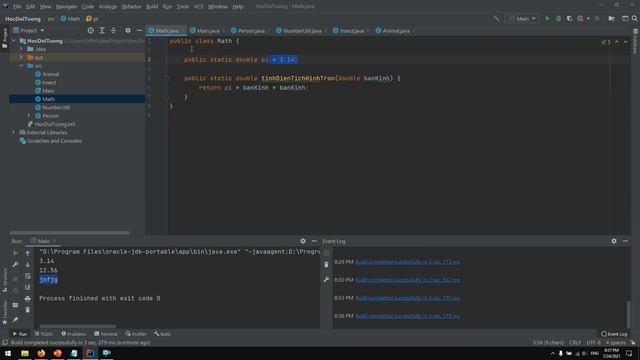This screenshot has height=360, width=640.
Task: Click the print icon in Run console
Action: click(x=27, y=299)
